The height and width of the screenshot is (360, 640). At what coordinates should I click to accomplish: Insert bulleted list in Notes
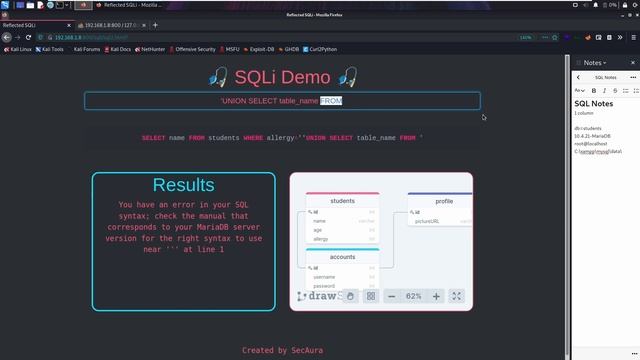[626, 91]
